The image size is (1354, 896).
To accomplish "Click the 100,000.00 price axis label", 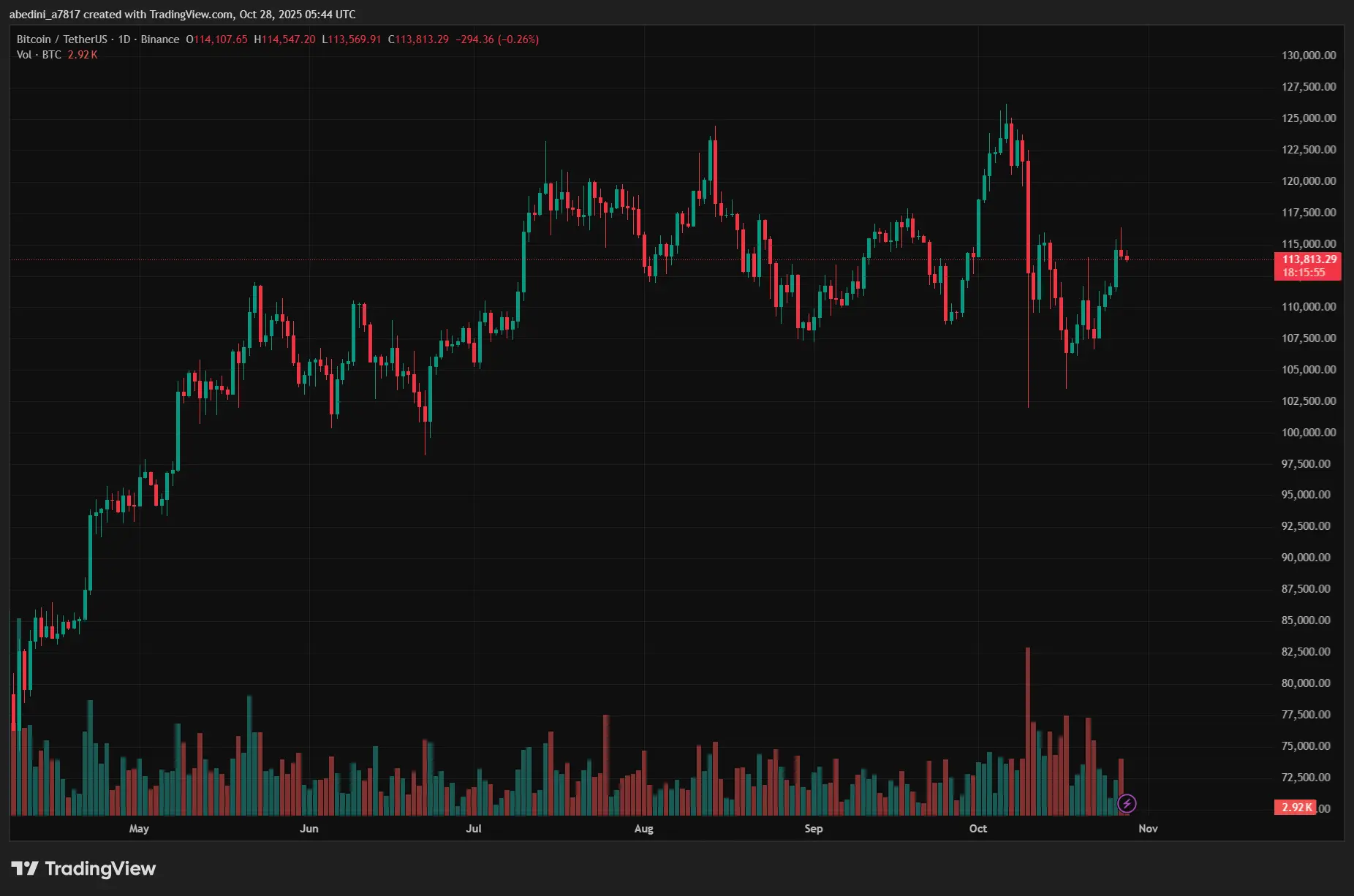I will click(1308, 432).
